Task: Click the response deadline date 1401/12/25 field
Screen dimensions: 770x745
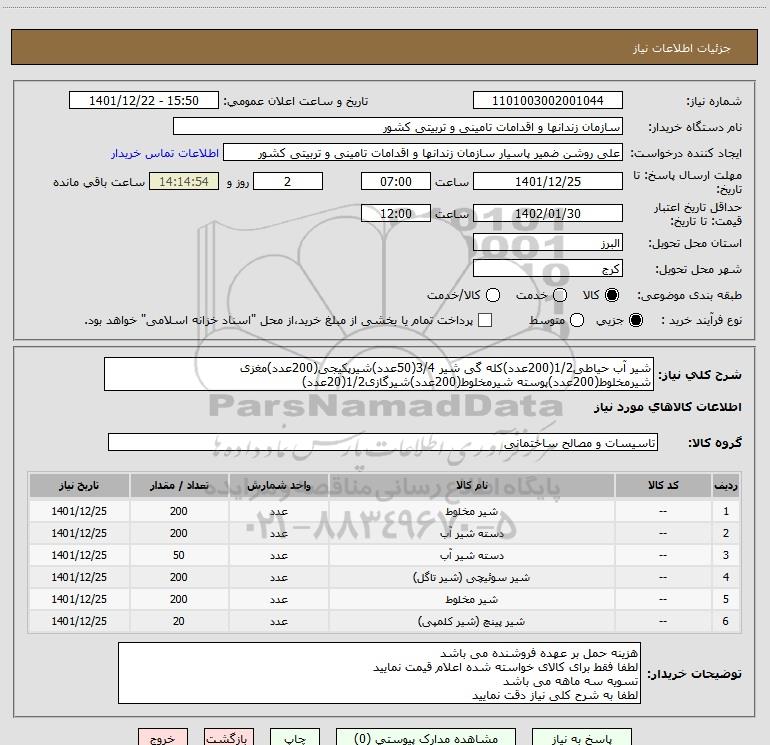Action: coord(548,181)
